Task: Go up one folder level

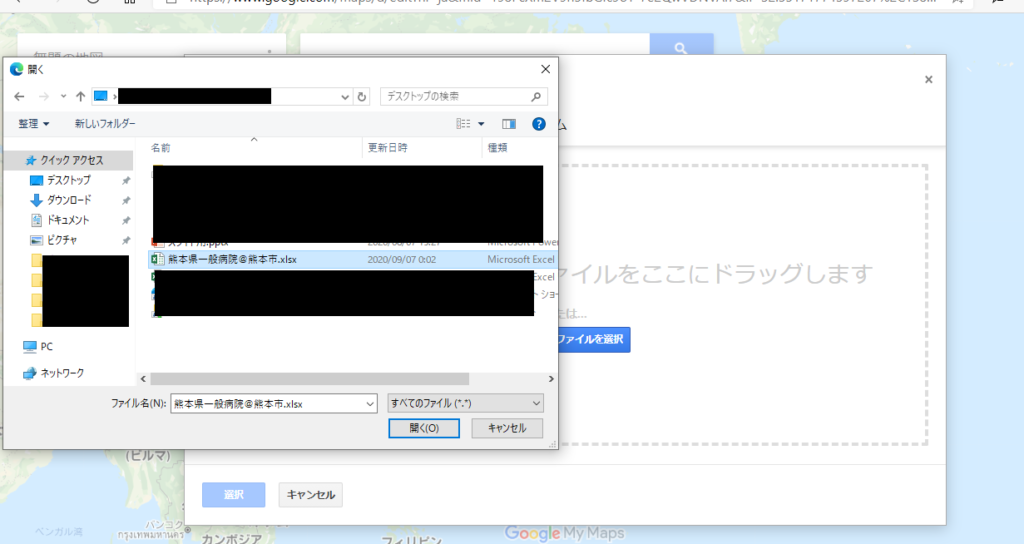Action: [80, 97]
